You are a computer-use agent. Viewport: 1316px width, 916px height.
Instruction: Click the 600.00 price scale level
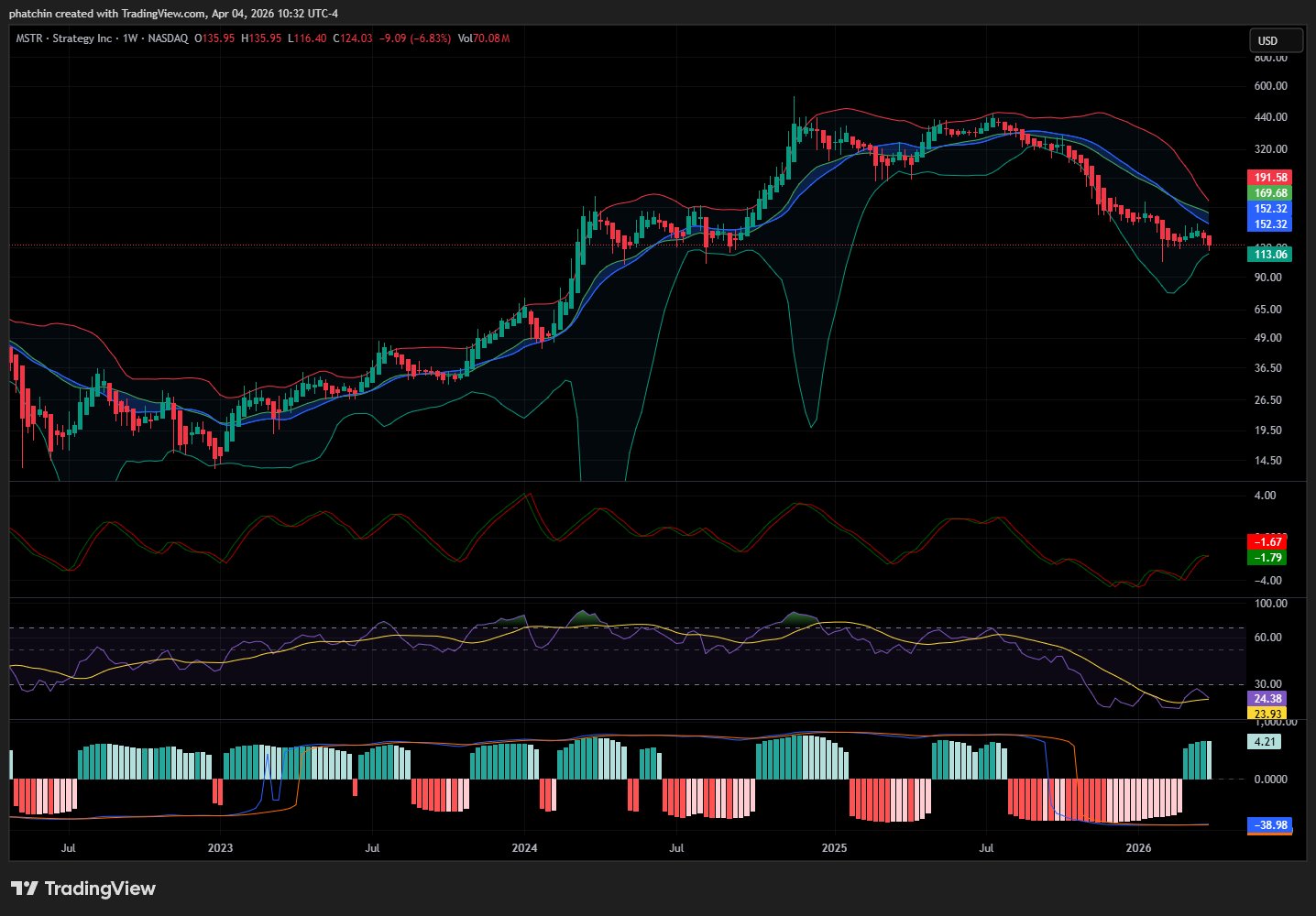(x=1270, y=86)
